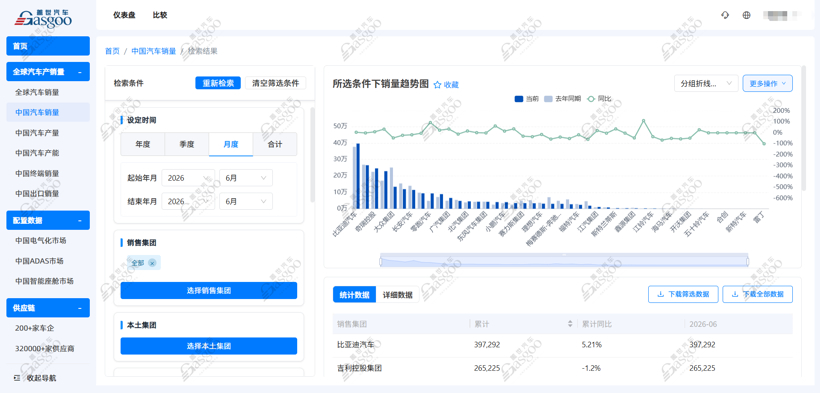Viewport: 820px width, 393px height.
Task: Toggle the 当前 legend series
Action: pos(526,98)
